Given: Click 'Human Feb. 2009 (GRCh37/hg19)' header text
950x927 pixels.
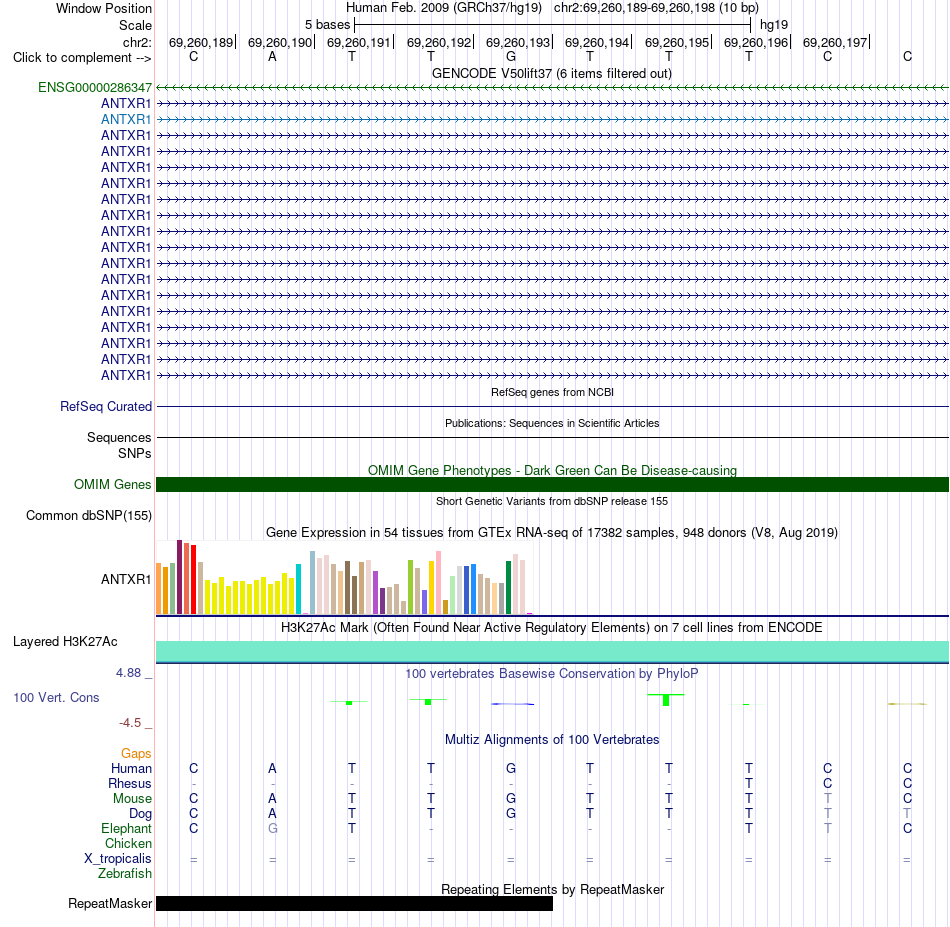Looking at the screenshot, I should [443, 8].
